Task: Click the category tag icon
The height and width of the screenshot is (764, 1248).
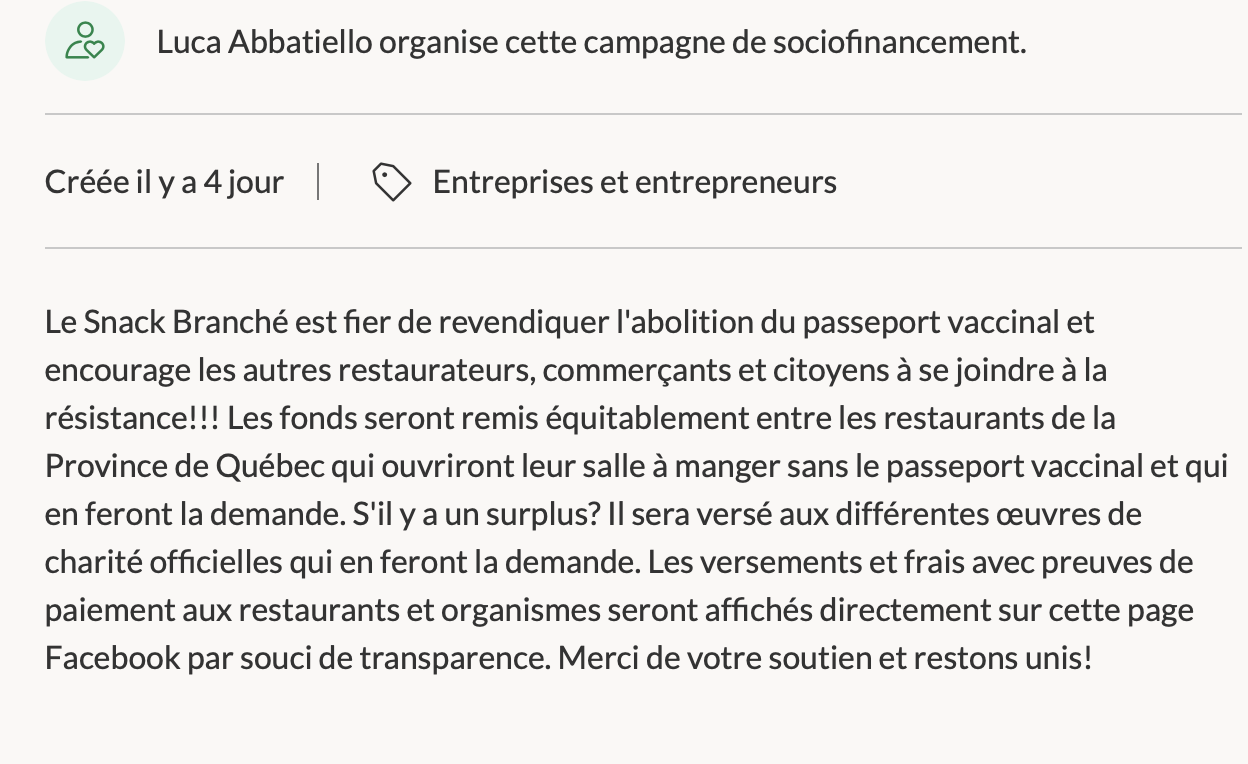Action: (x=391, y=183)
